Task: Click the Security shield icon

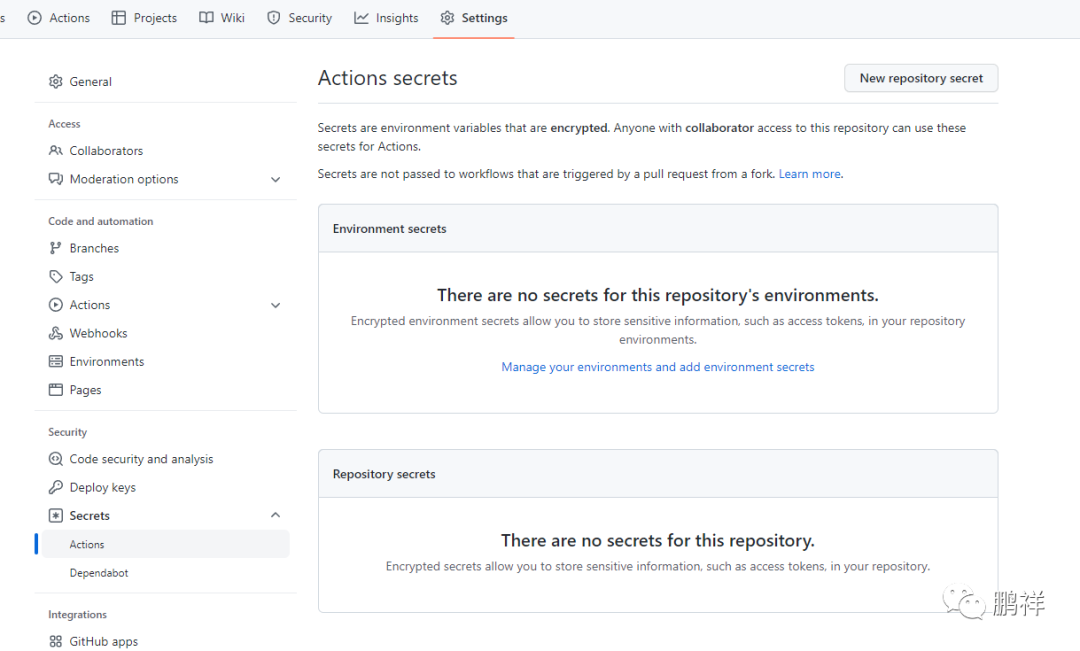Action: coord(273,18)
